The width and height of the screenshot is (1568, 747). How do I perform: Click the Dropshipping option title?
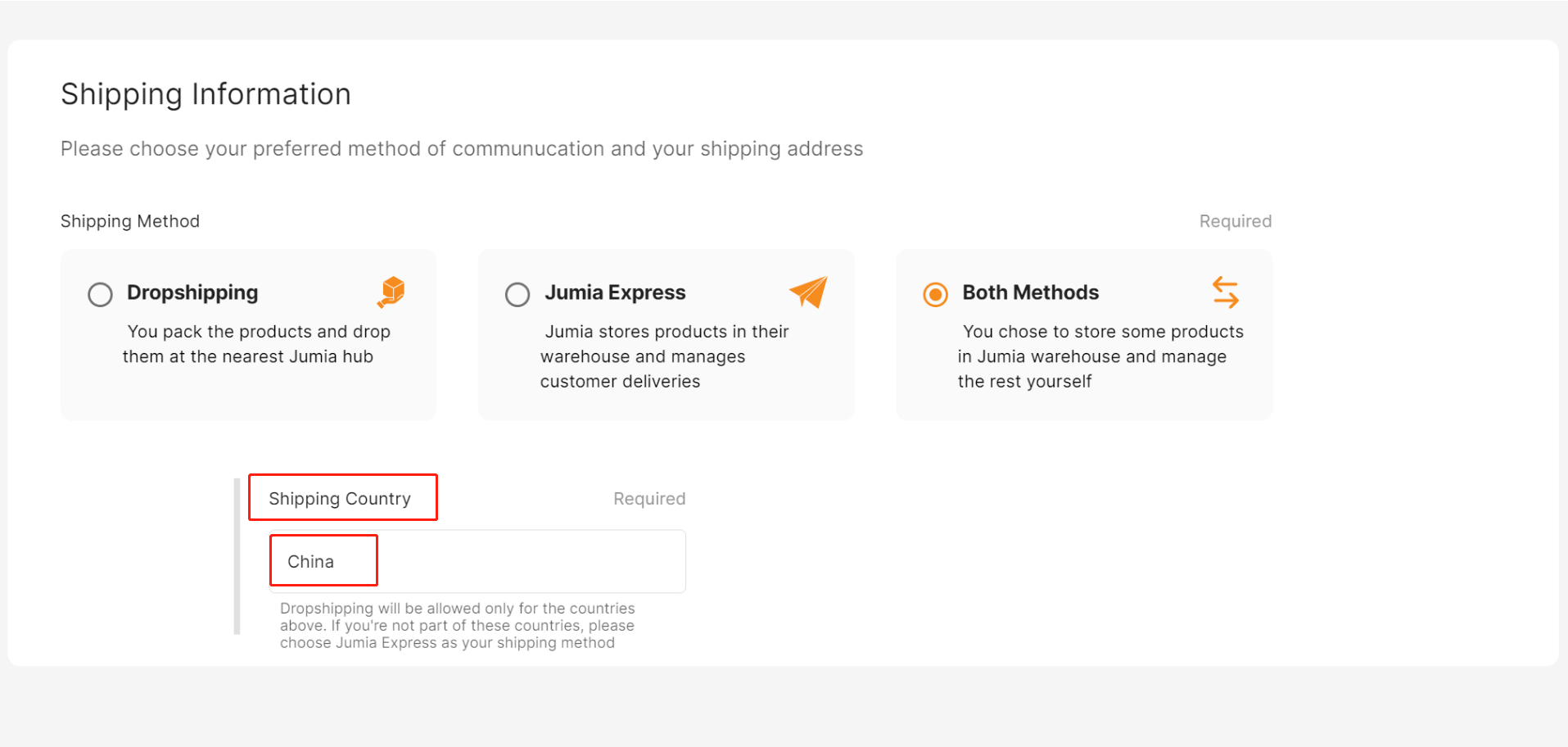(x=192, y=292)
